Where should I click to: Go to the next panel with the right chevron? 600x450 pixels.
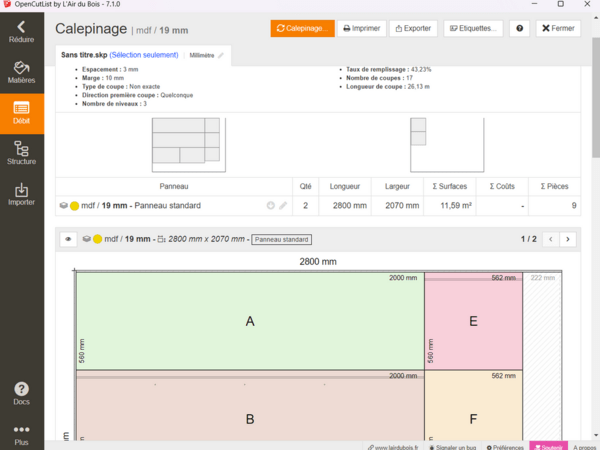(x=567, y=240)
